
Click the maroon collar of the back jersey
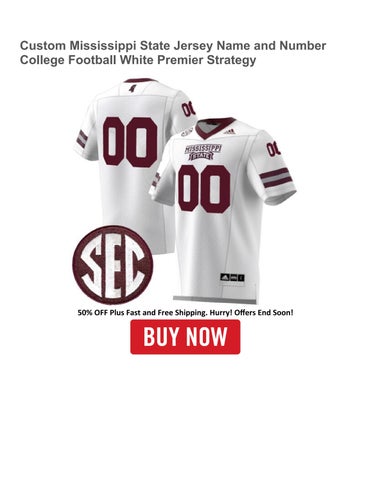click(140, 80)
